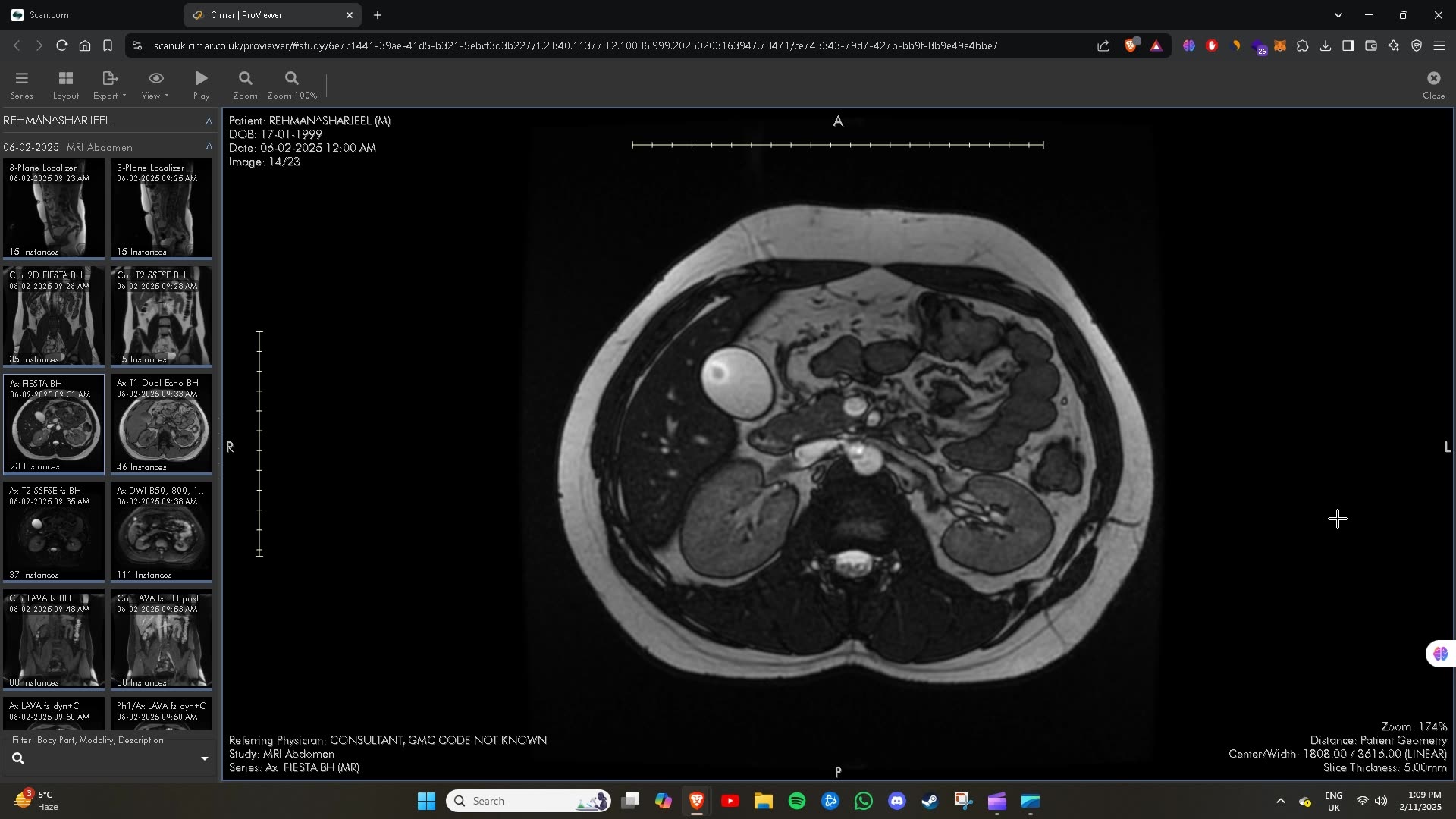Viewport: 1456px width, 819px height.
Task: Select the Layout grid icon
Action: click(65, 83)
